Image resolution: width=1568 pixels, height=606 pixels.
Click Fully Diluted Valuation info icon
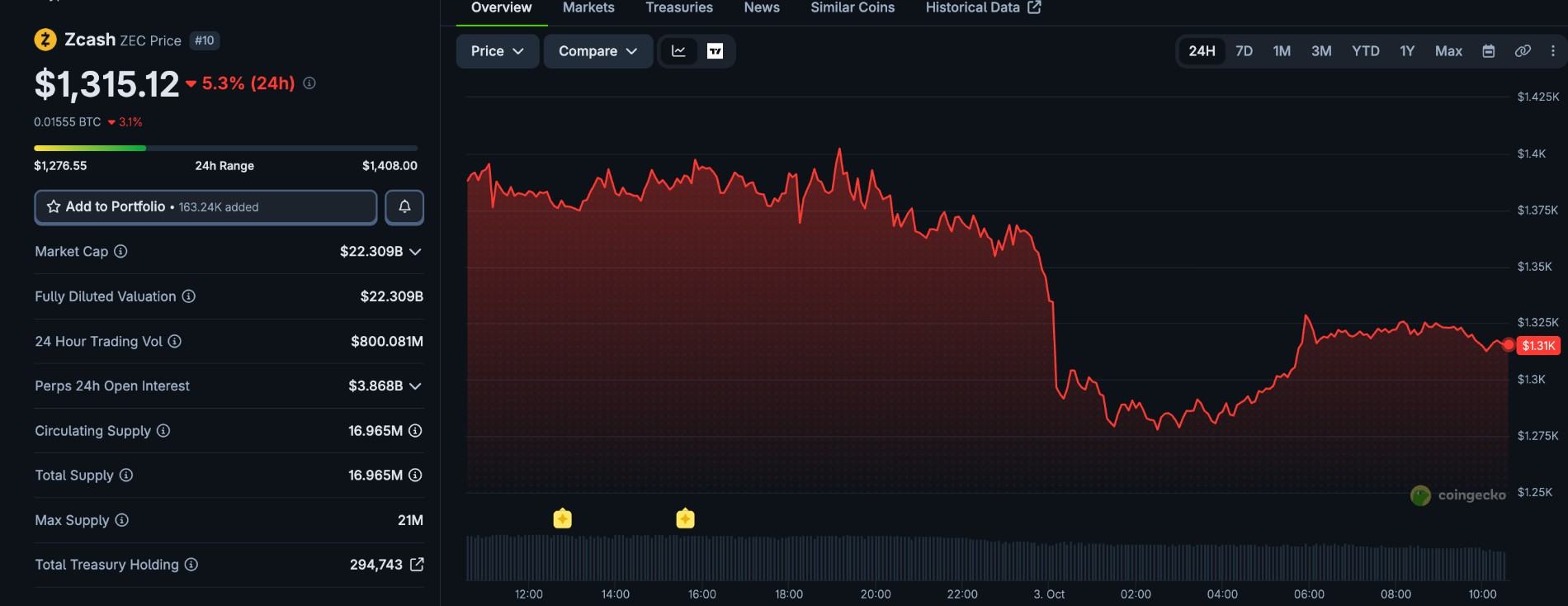(189, 296)
